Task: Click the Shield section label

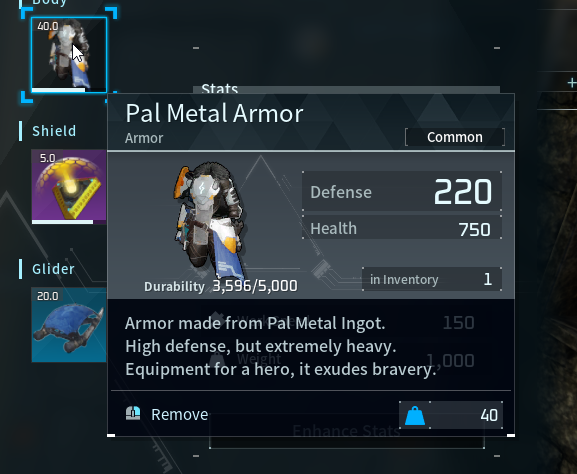Action: point(54,131)
